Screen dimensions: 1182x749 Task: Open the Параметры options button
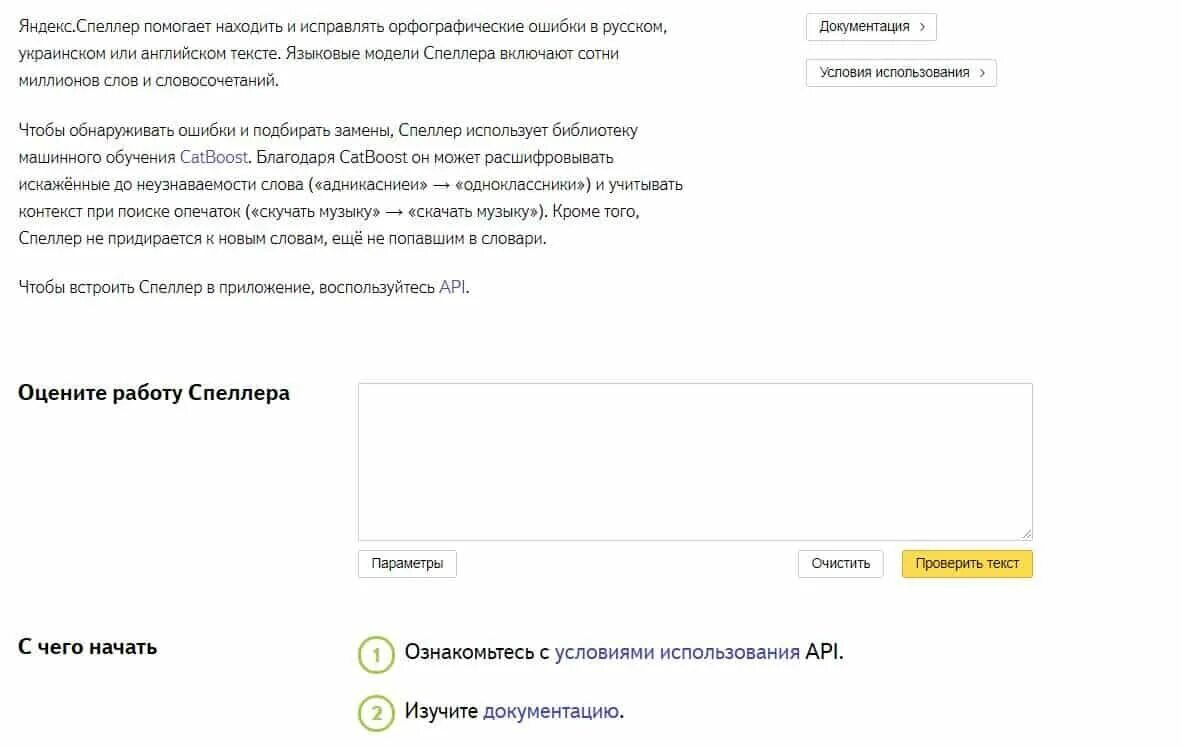pyautogui.click(x=407, y=564)
